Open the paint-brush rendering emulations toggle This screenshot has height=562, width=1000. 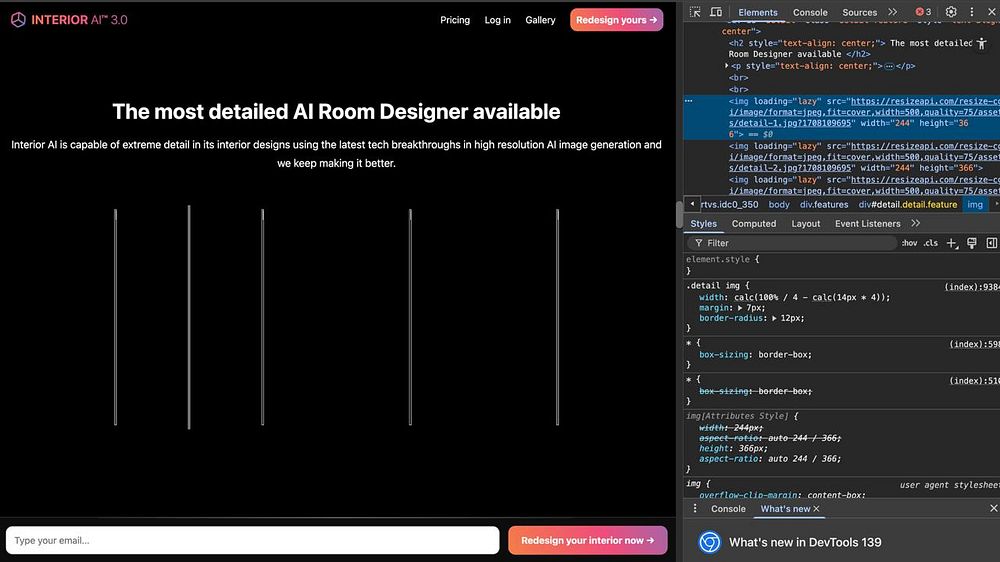[971, 243]
